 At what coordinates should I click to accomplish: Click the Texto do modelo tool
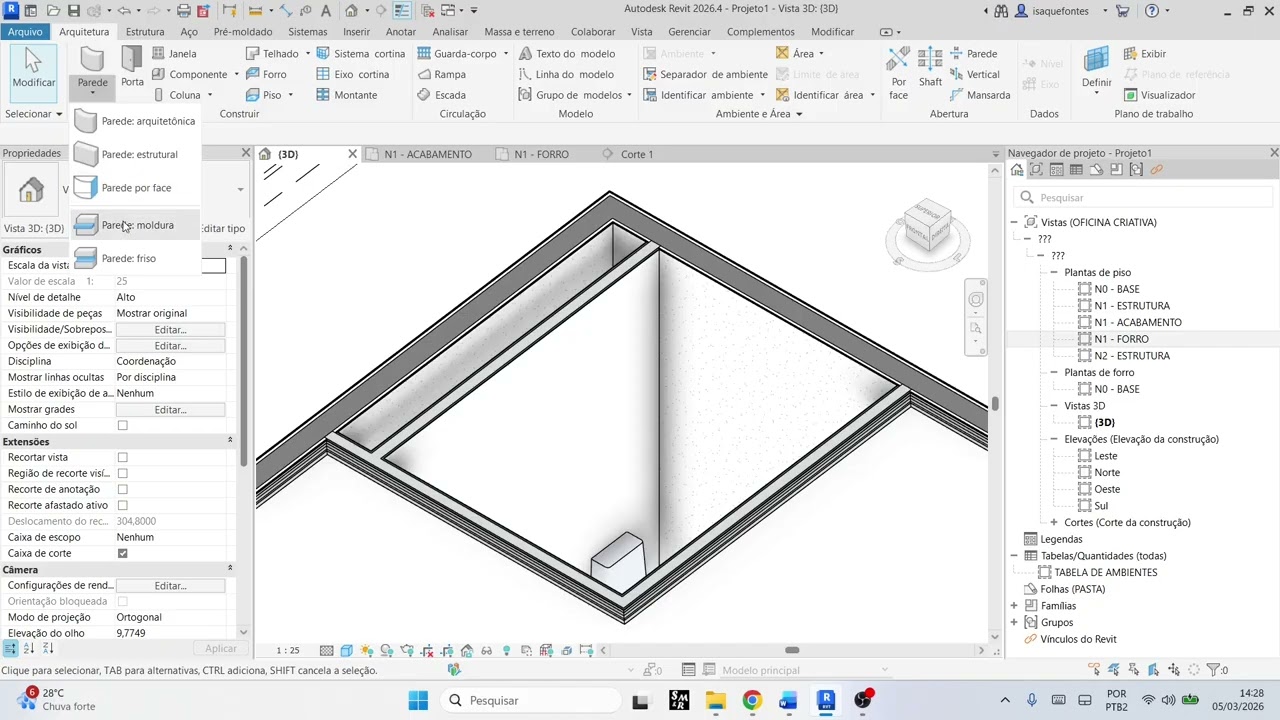coord(567,53)
